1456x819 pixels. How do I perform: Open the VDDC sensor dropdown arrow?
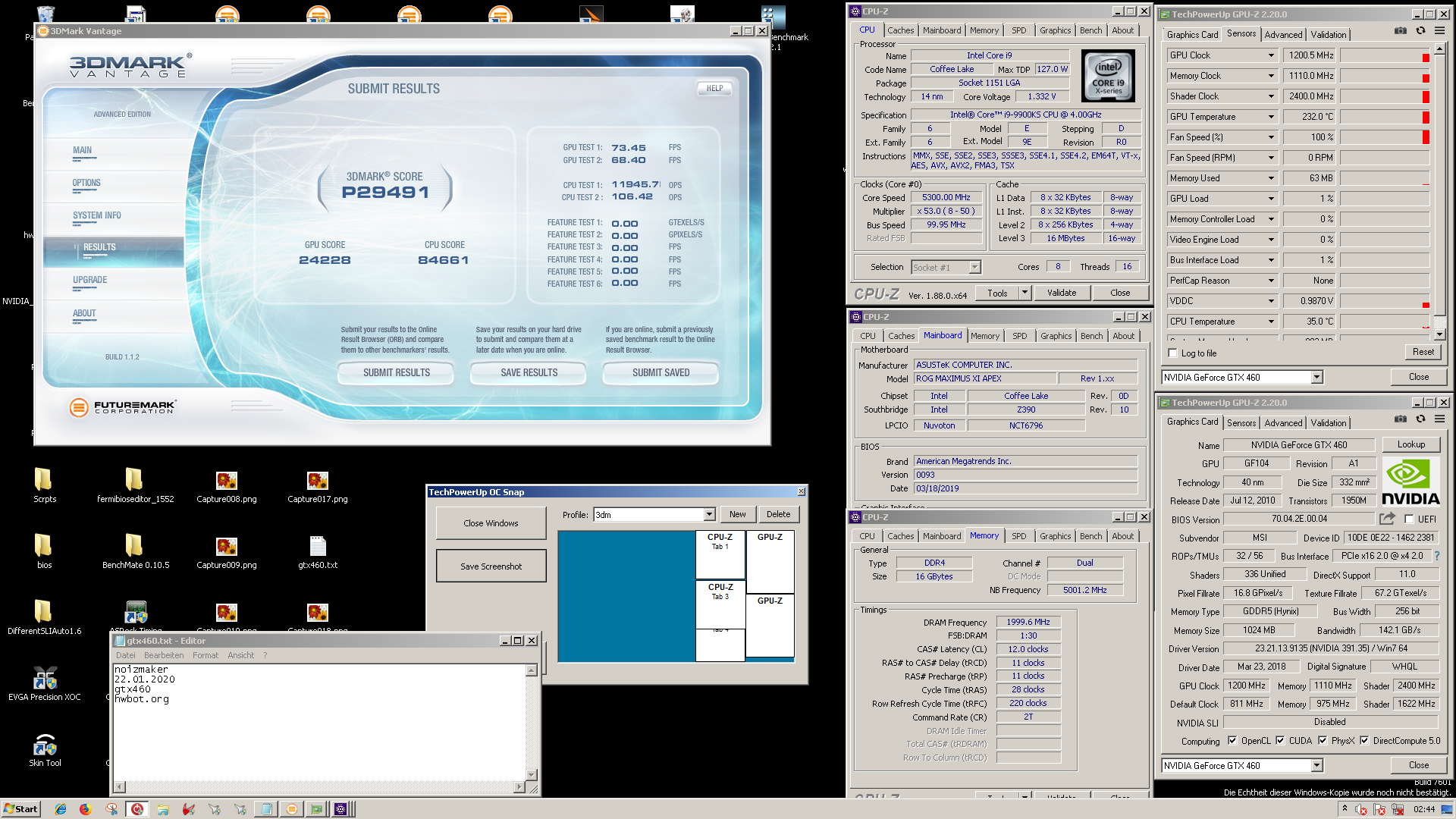click(x=1271, y=301)
